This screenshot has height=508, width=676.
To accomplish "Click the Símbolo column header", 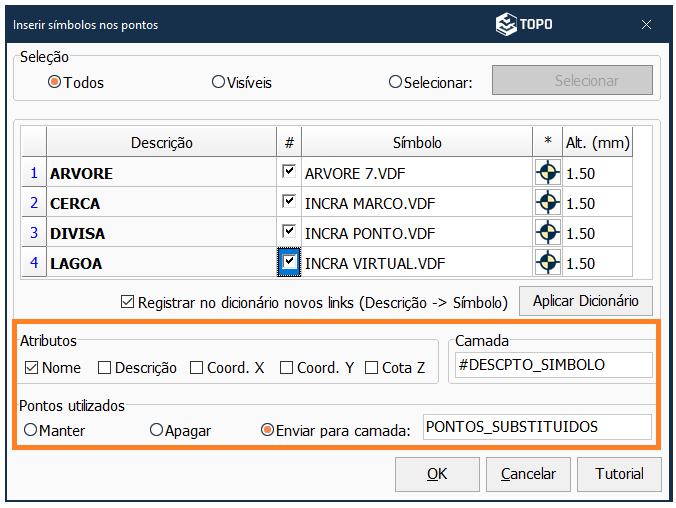I will tap(417, 143).
